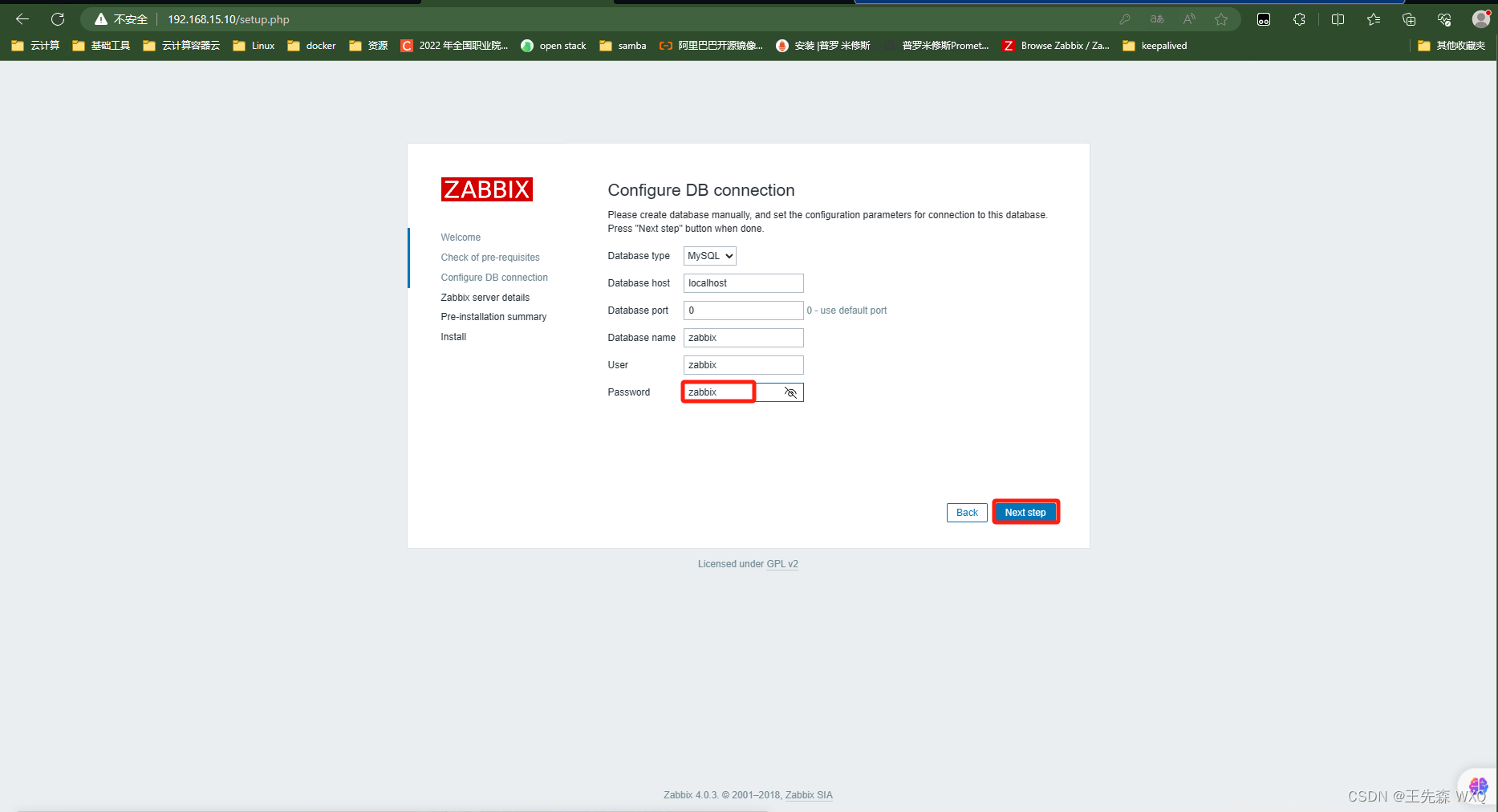The width and height of the screenshot is (1498, 812).
Task: Open the 云计算 bookmark folder
Action: coord(36,46)
